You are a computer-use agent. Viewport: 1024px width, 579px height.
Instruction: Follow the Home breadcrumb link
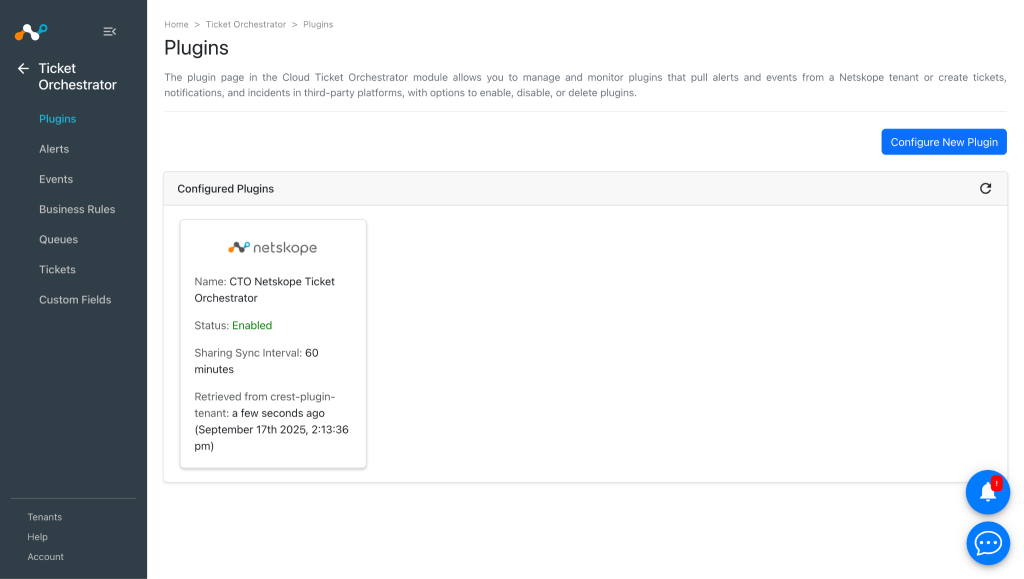click(x=176, y=24)
